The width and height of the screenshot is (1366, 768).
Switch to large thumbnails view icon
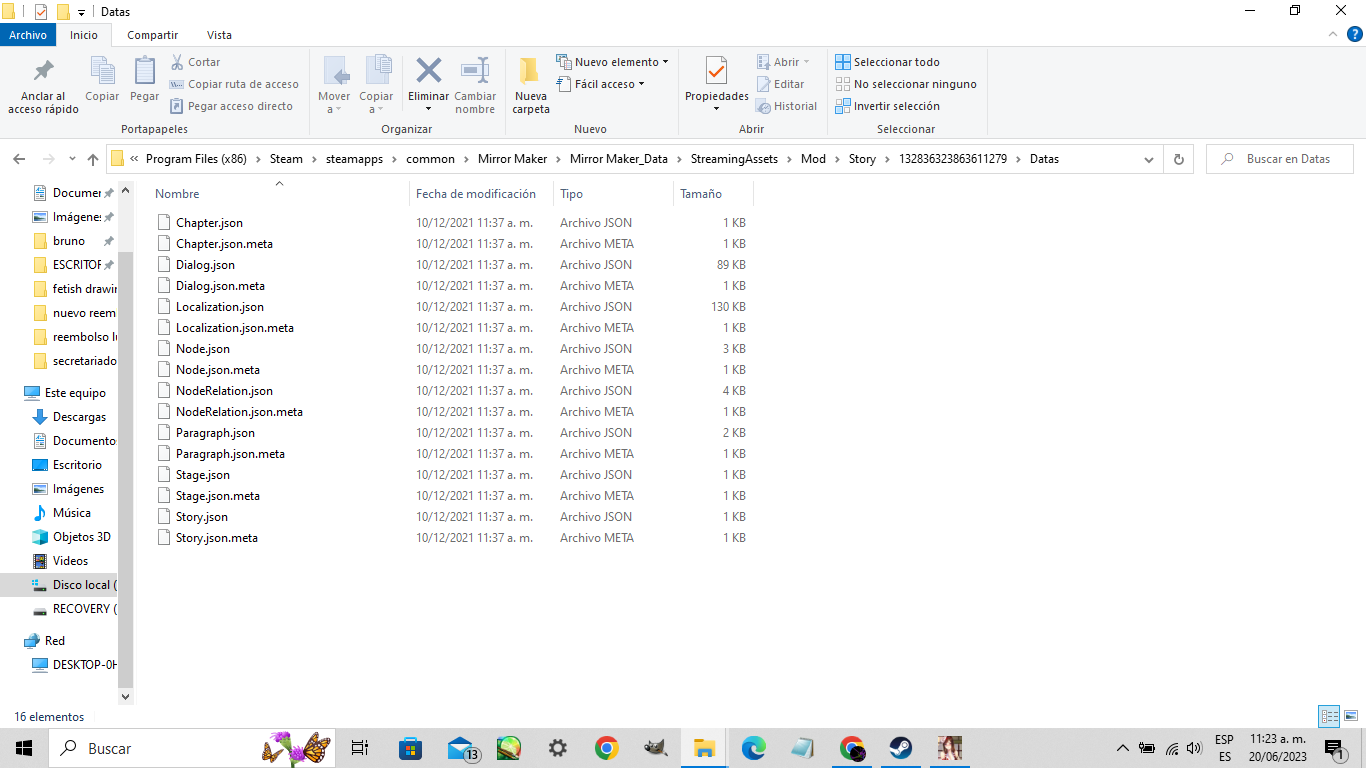[x=1350, y=716]
